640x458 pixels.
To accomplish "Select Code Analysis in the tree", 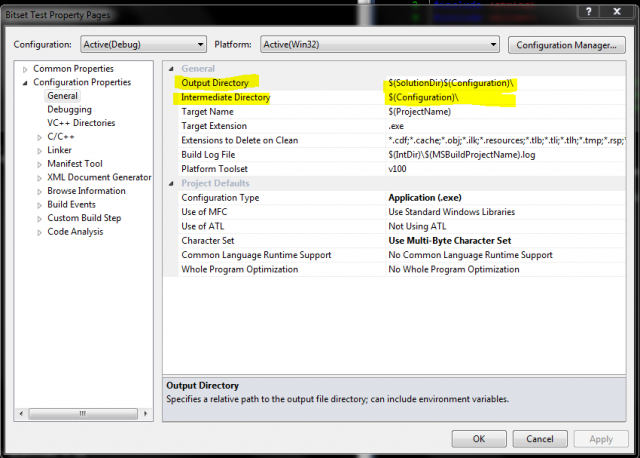I will click(75, 231).
